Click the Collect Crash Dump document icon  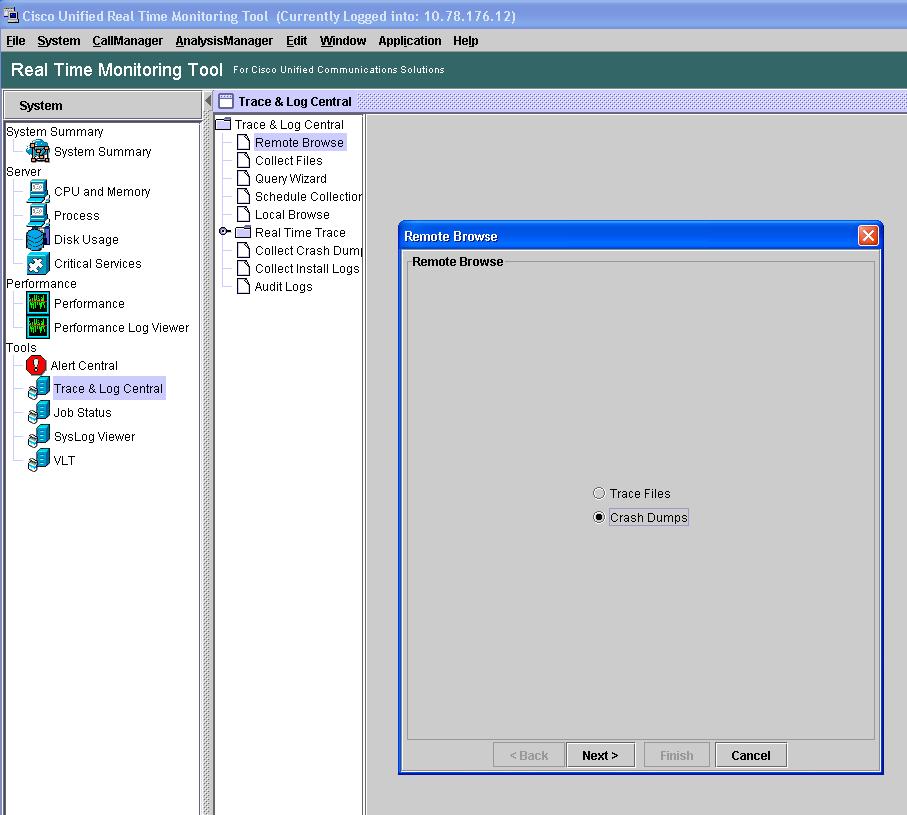click(x=244, y=250)
